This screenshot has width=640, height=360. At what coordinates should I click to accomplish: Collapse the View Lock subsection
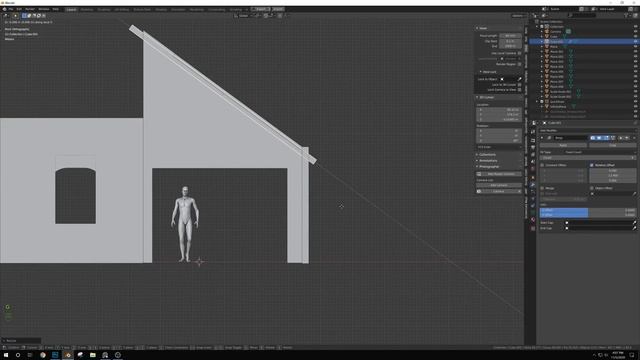coord(480,72)
